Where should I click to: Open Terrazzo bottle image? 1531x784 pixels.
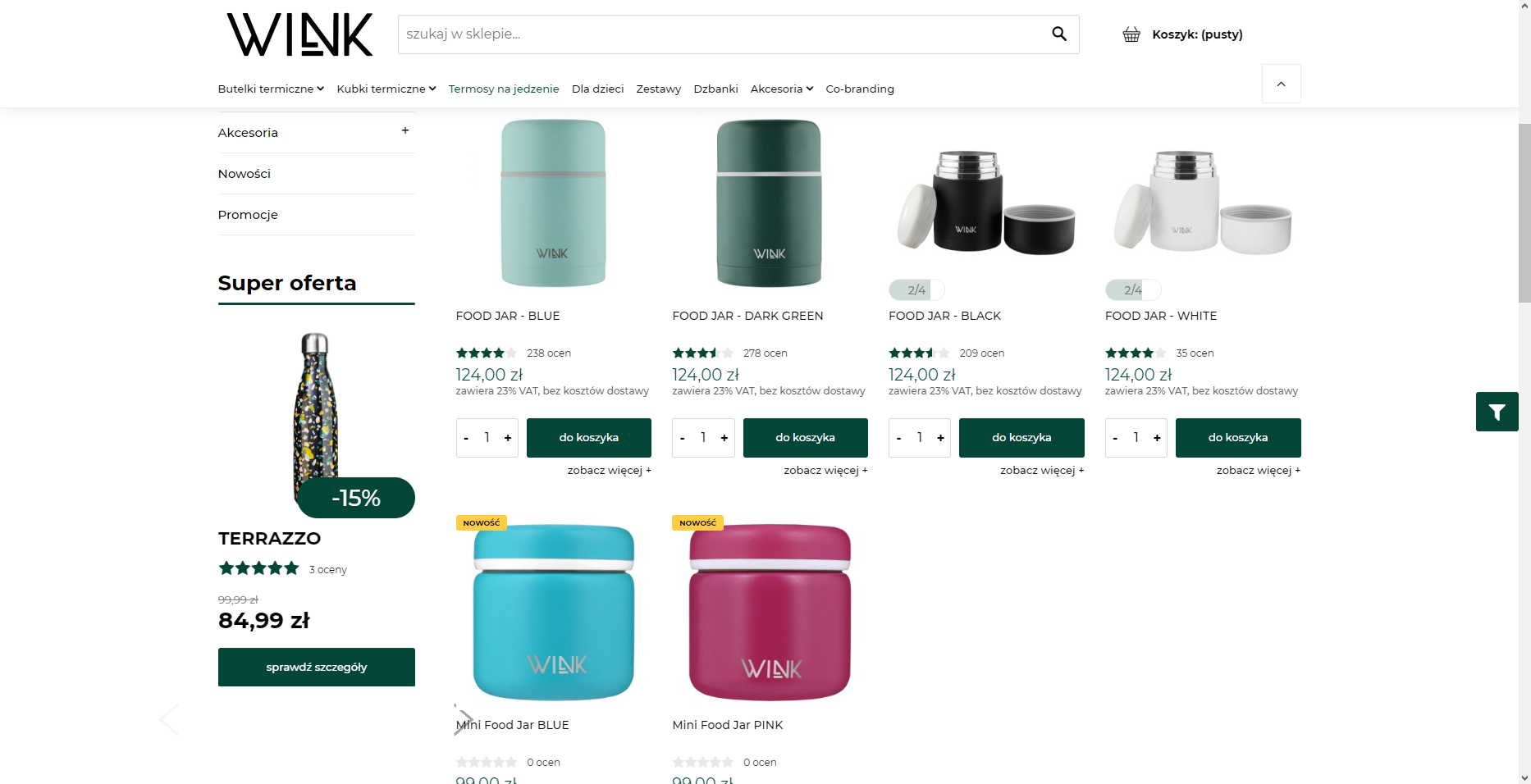tap(317, 418)
